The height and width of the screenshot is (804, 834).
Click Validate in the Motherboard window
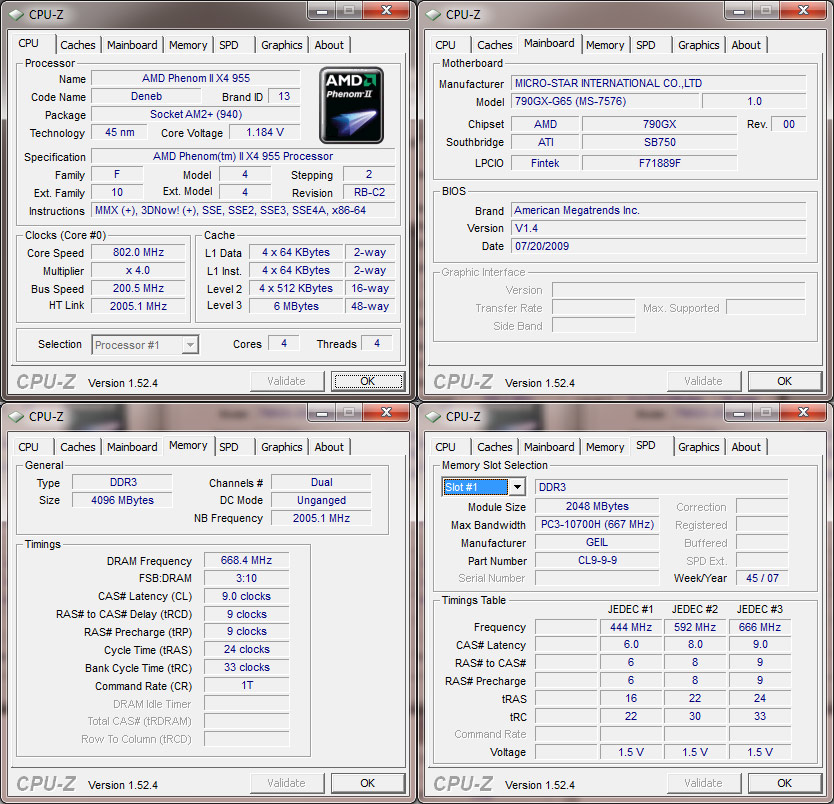(x=704, y=381)
